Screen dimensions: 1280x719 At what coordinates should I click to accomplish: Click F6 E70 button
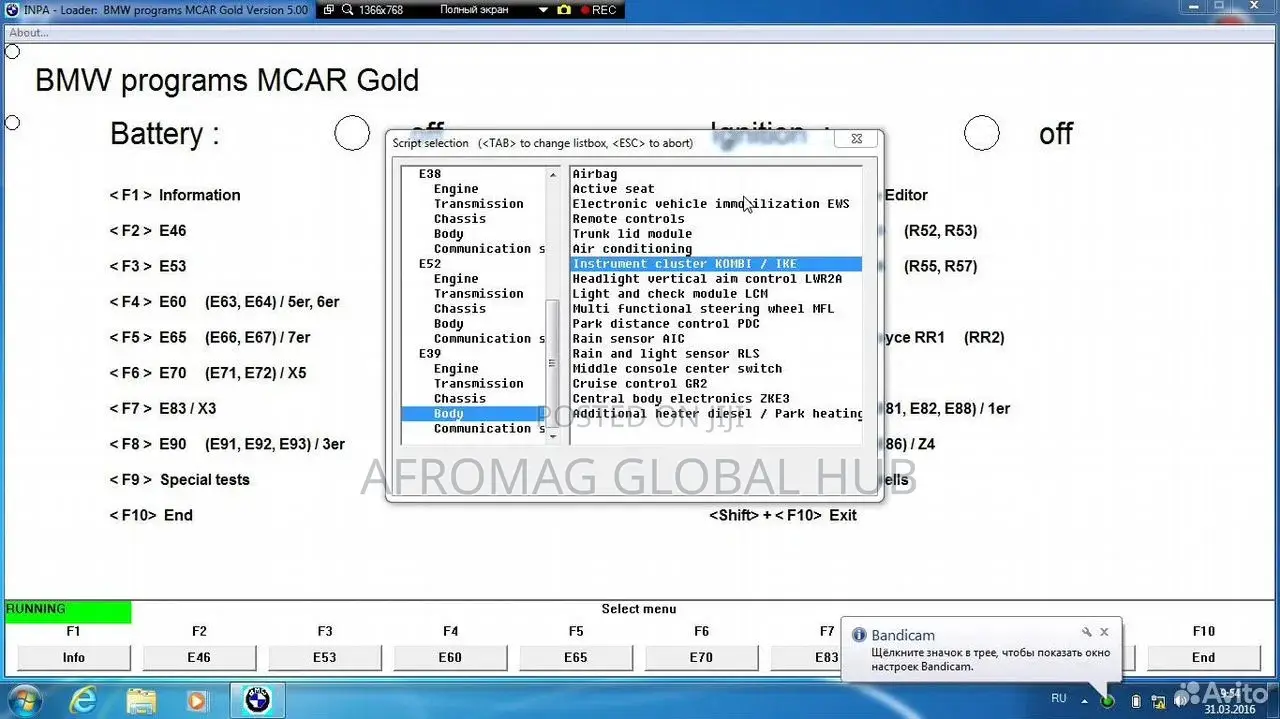tap(701, 657)
